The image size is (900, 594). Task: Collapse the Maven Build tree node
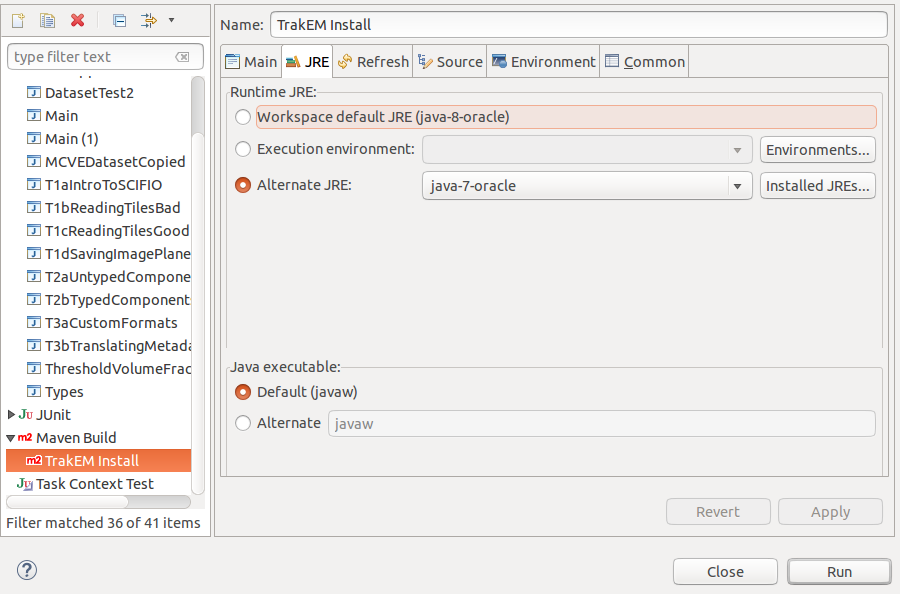(x=10, y=437)
